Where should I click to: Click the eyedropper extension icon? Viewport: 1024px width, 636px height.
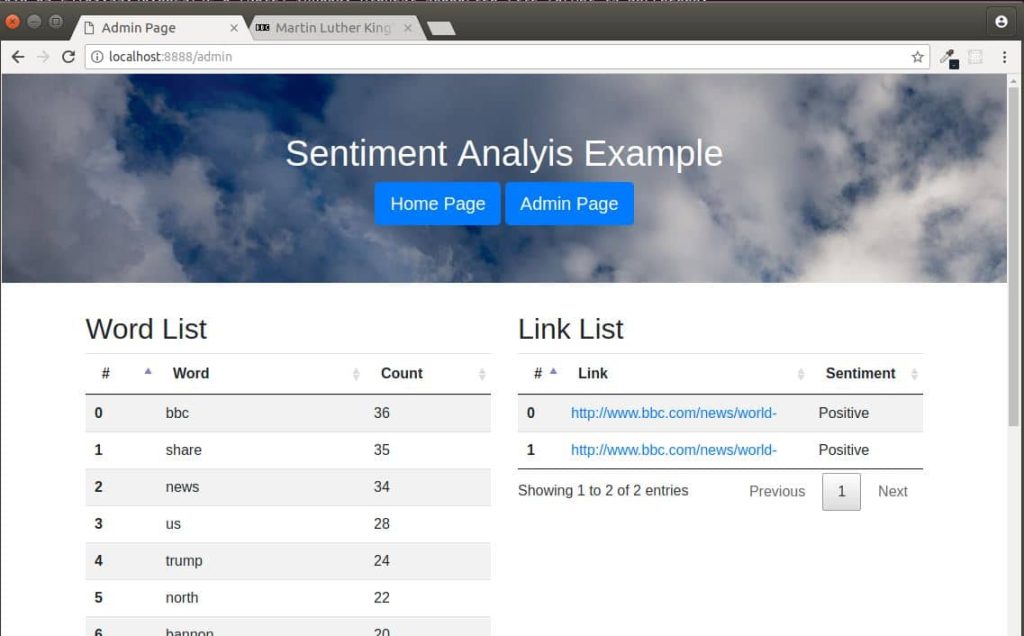(x=948, y=57)
